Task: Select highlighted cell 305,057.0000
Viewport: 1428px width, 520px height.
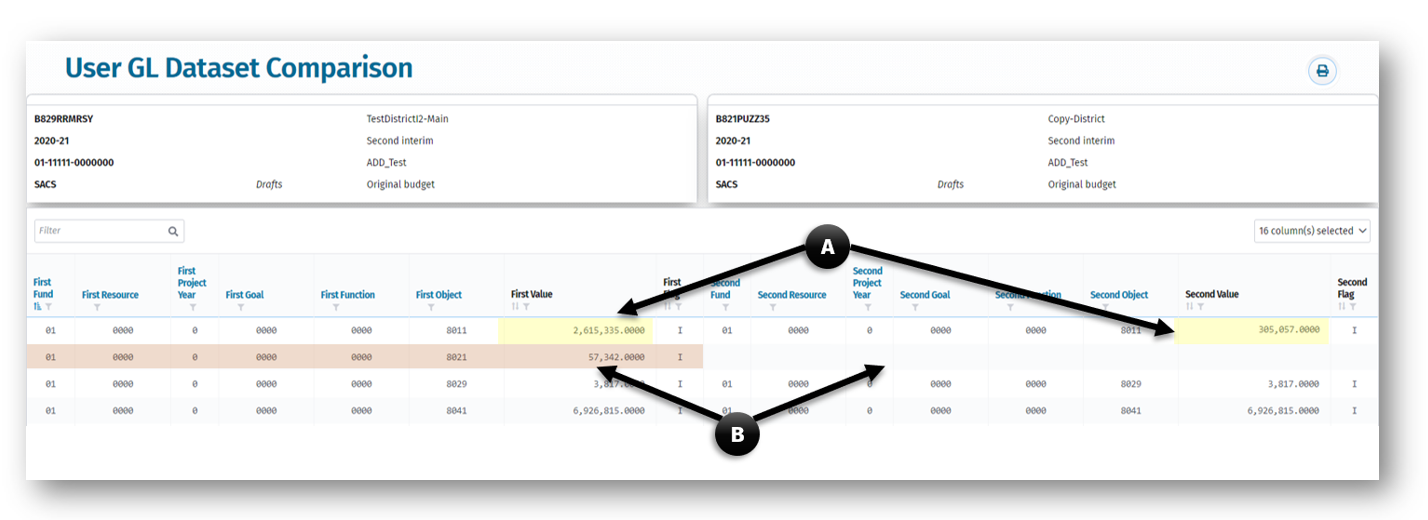Action: [1253, 329]
